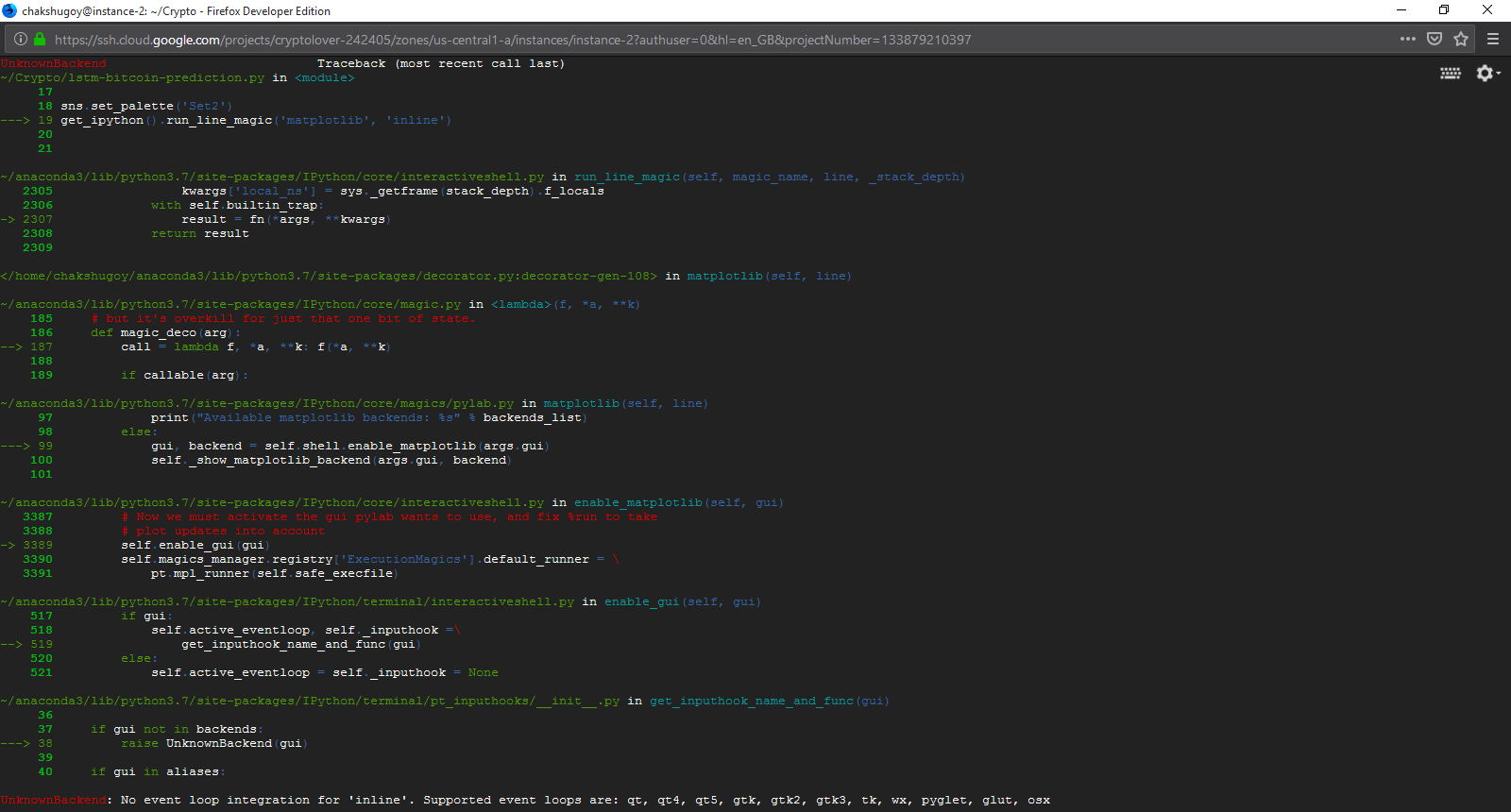Click the 'pt.mpl_runner(self.safe_execfile)' line
The height and width of the screenshot is (812, 1511).
pos(275,573)
